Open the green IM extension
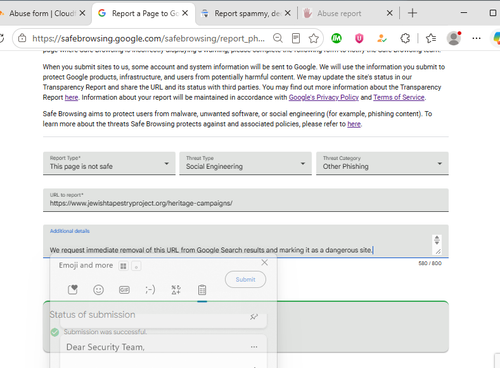 (336, 38)
